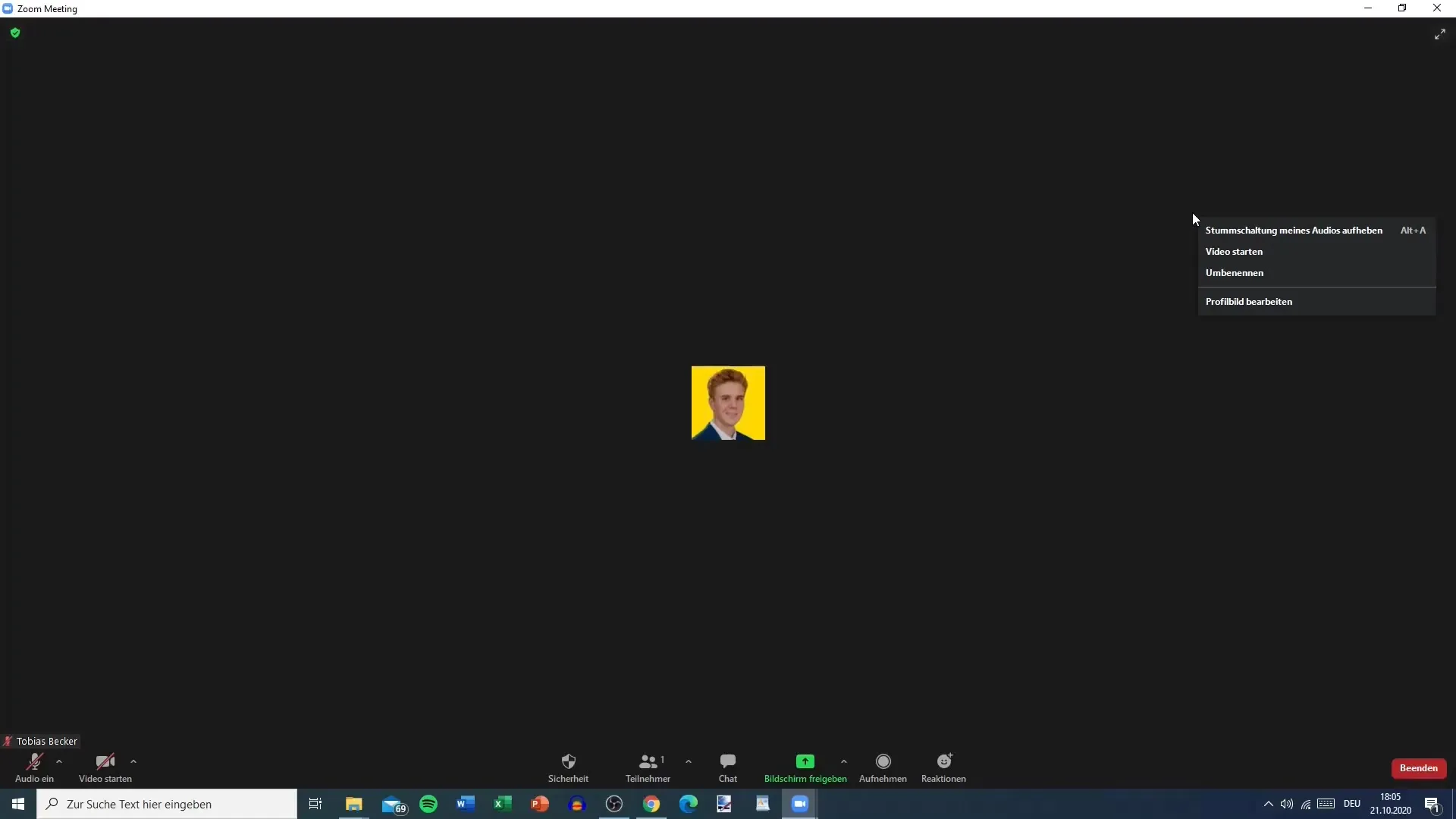Toggle mute status via audio icon
The image size is (1456, 819).
[x=34, y=762]
